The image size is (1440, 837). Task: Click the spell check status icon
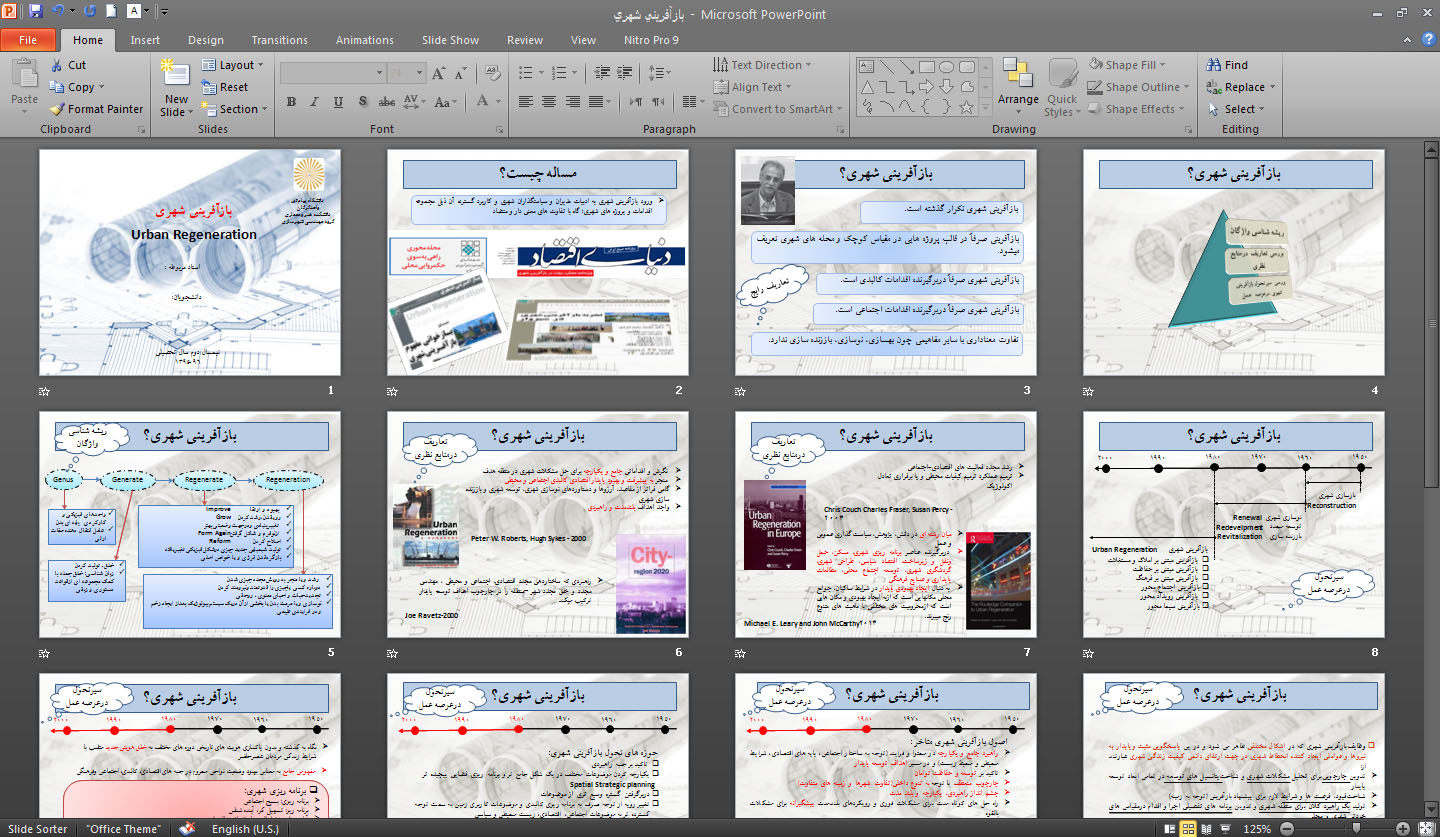(x=187, y=829)
